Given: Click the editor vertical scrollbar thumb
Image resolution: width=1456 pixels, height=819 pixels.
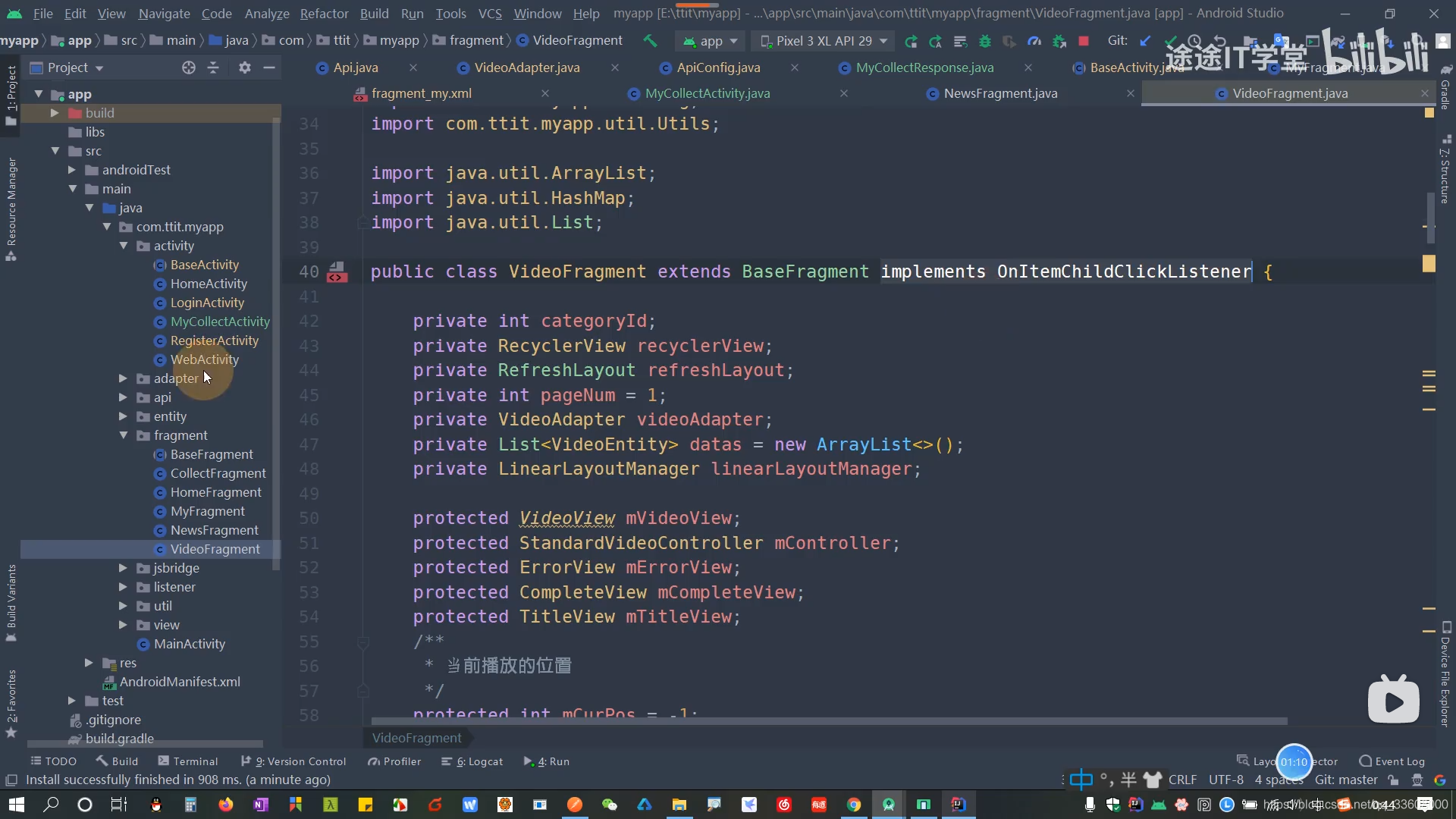Looking at the screenshot, I should pyautogui.click(x=1429, y=218).
